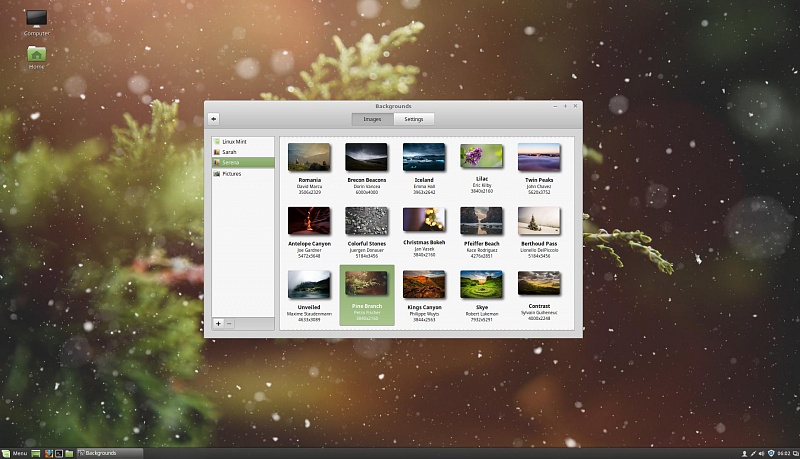Select the Pictures folder in sidebar
This screenshot has width=800, height=459.
point(231,173)
